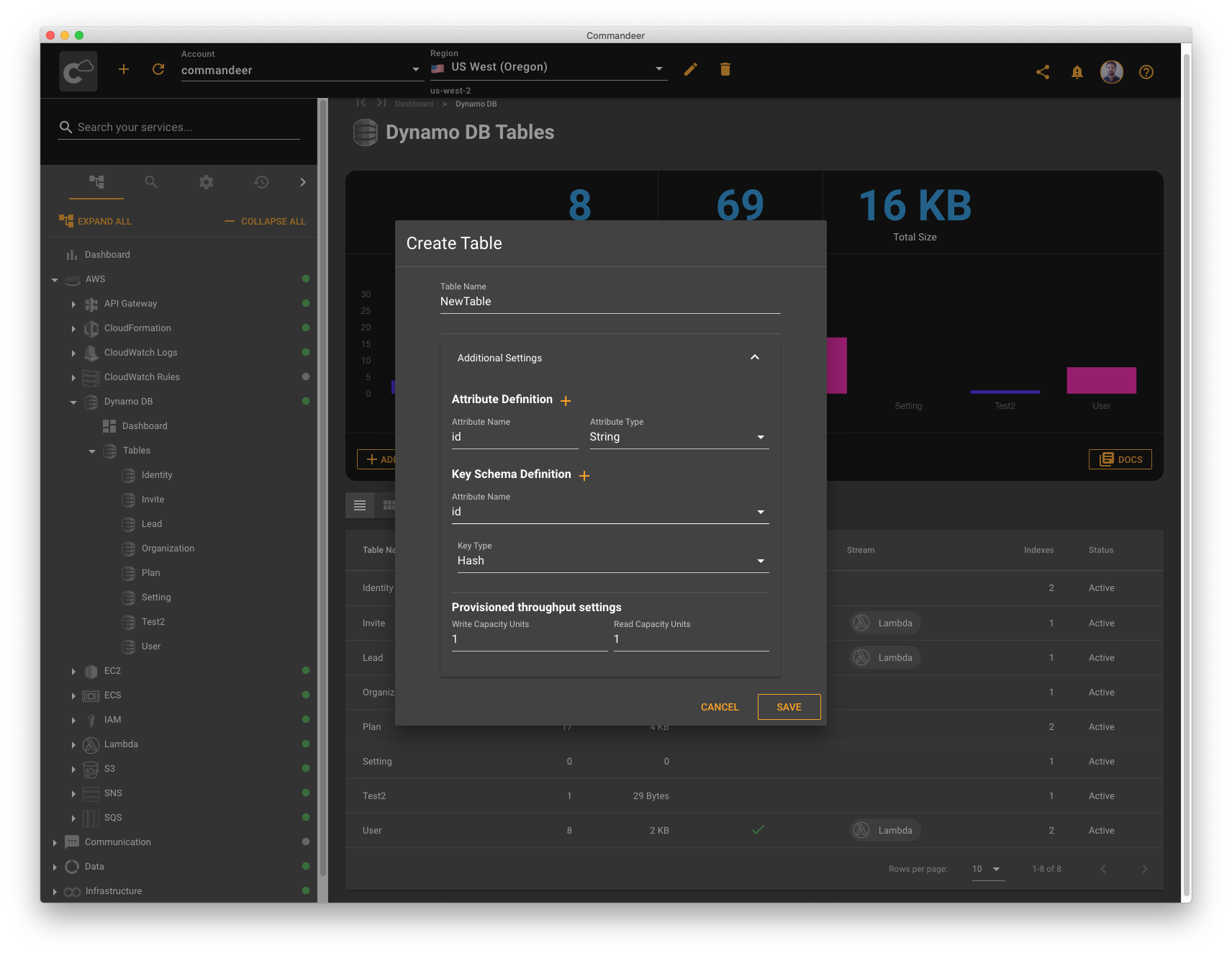Click the Dashboard breadcrumb link
Image resolution: width=1232 pixels, height=956 pixels.
coord(414,104)
